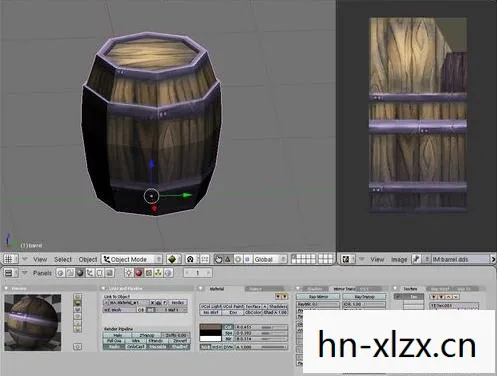Toggle the Shadeless option
The width and height of the screenshot is (497, 376).
(277, 306)
